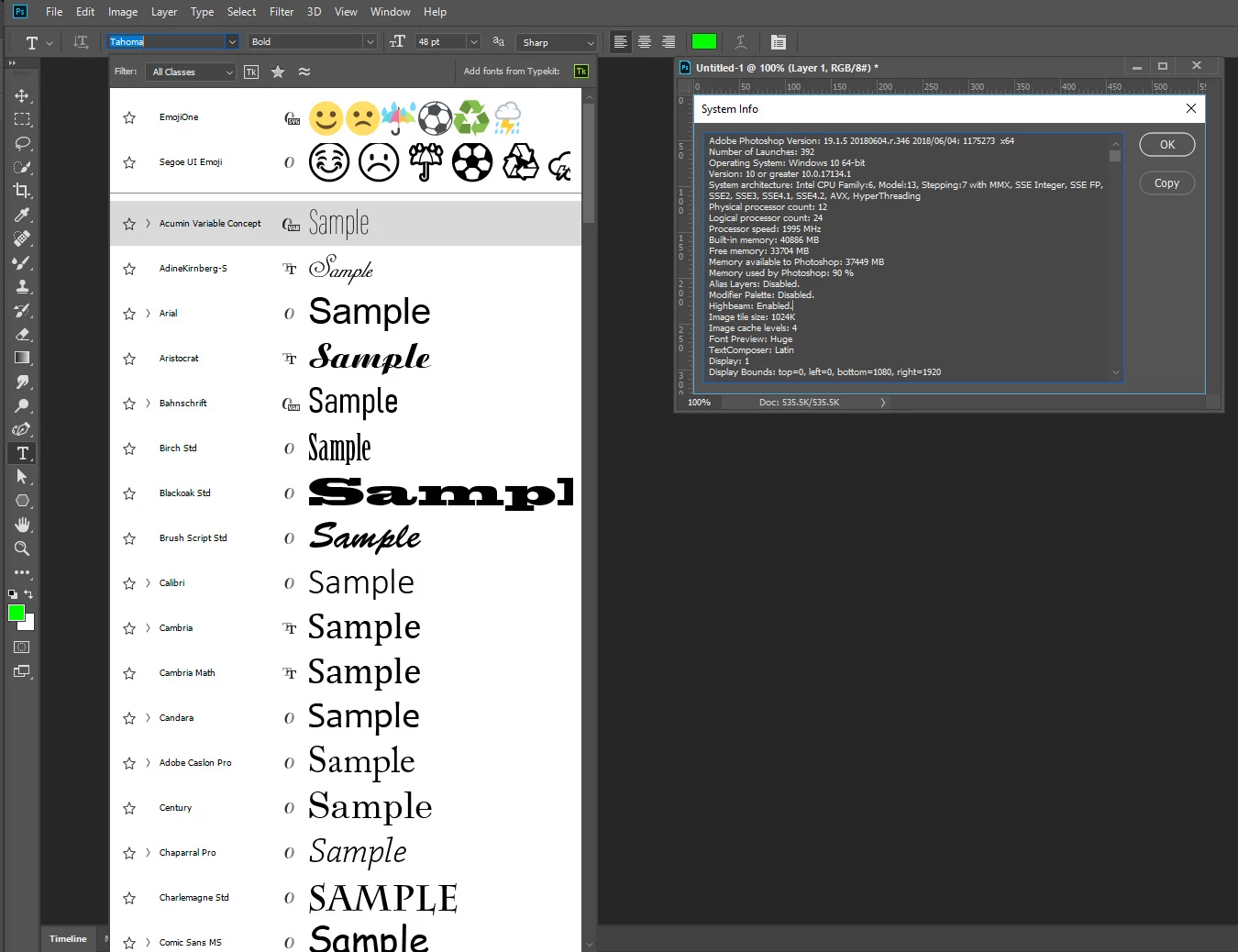The height and width of the screenshot is (952, 1238).
Task: Favorite the Arial font
Action: click(129, 314)
